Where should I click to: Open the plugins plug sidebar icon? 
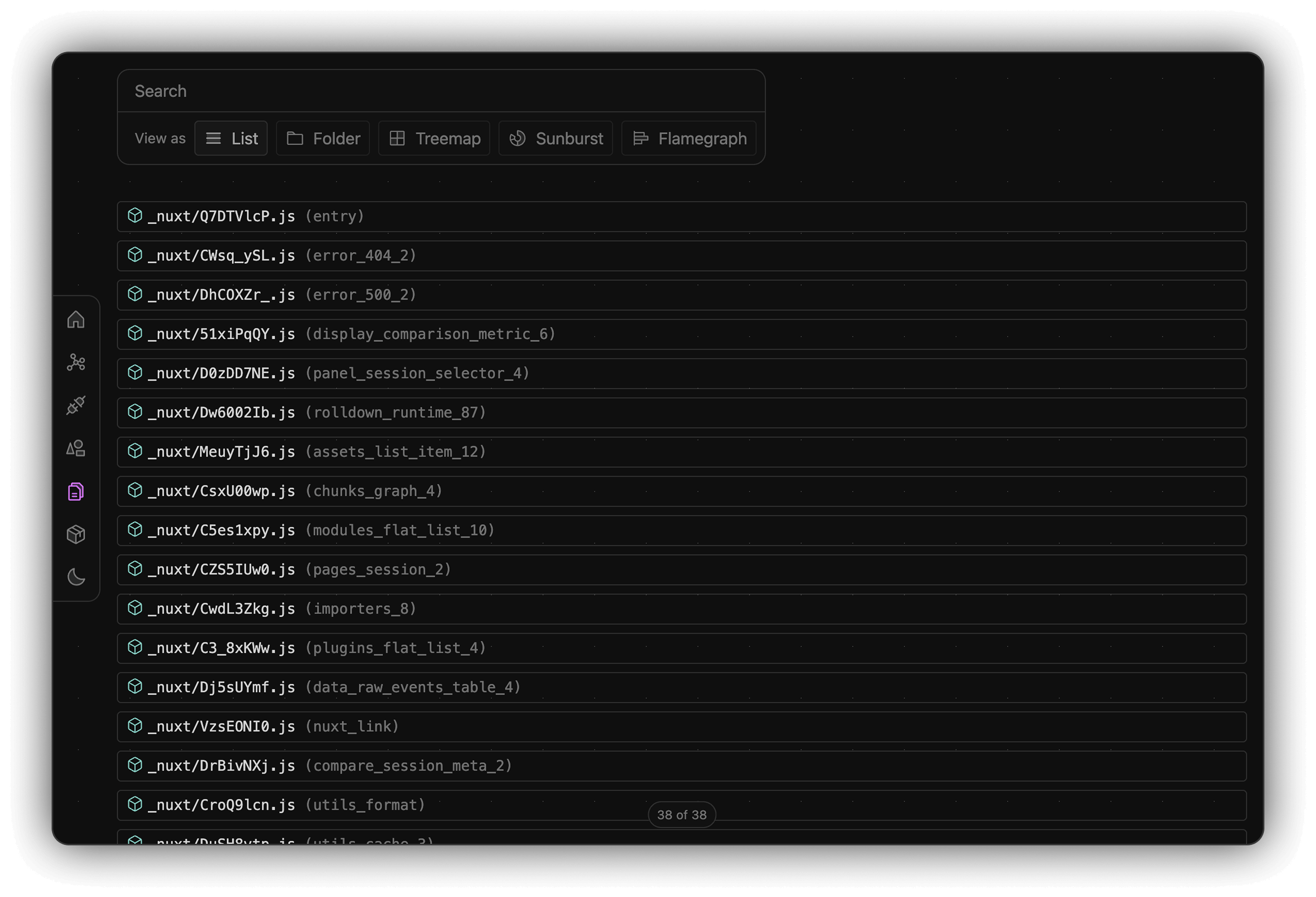click(76, 405)
